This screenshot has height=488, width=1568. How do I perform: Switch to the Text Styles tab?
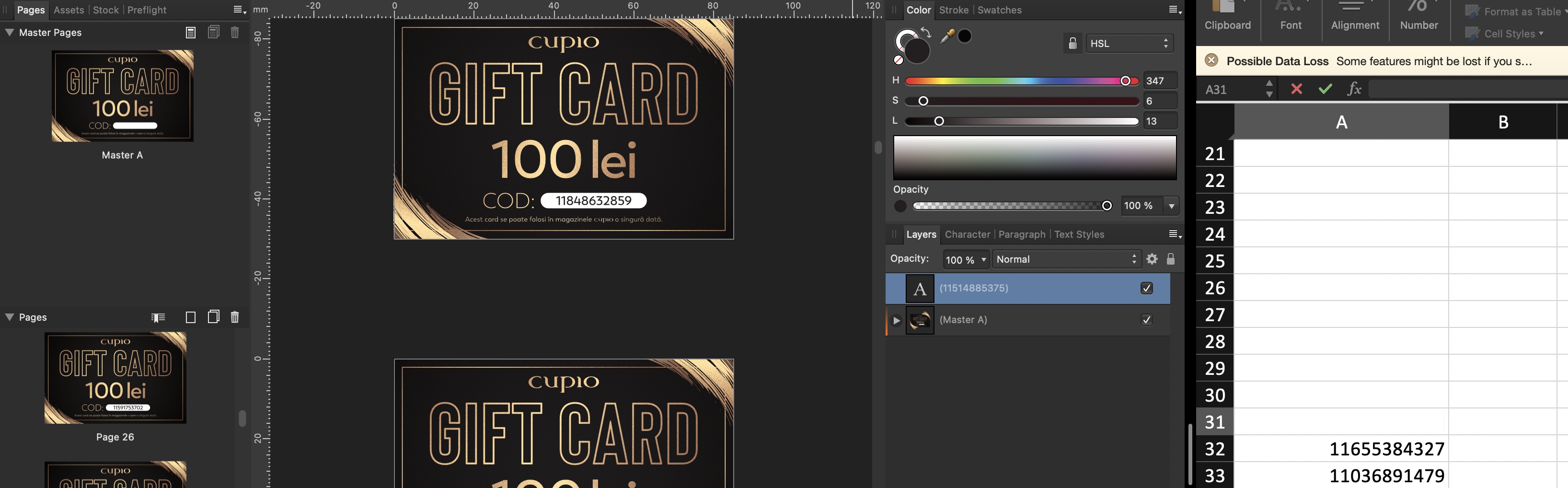point(1079,234)
